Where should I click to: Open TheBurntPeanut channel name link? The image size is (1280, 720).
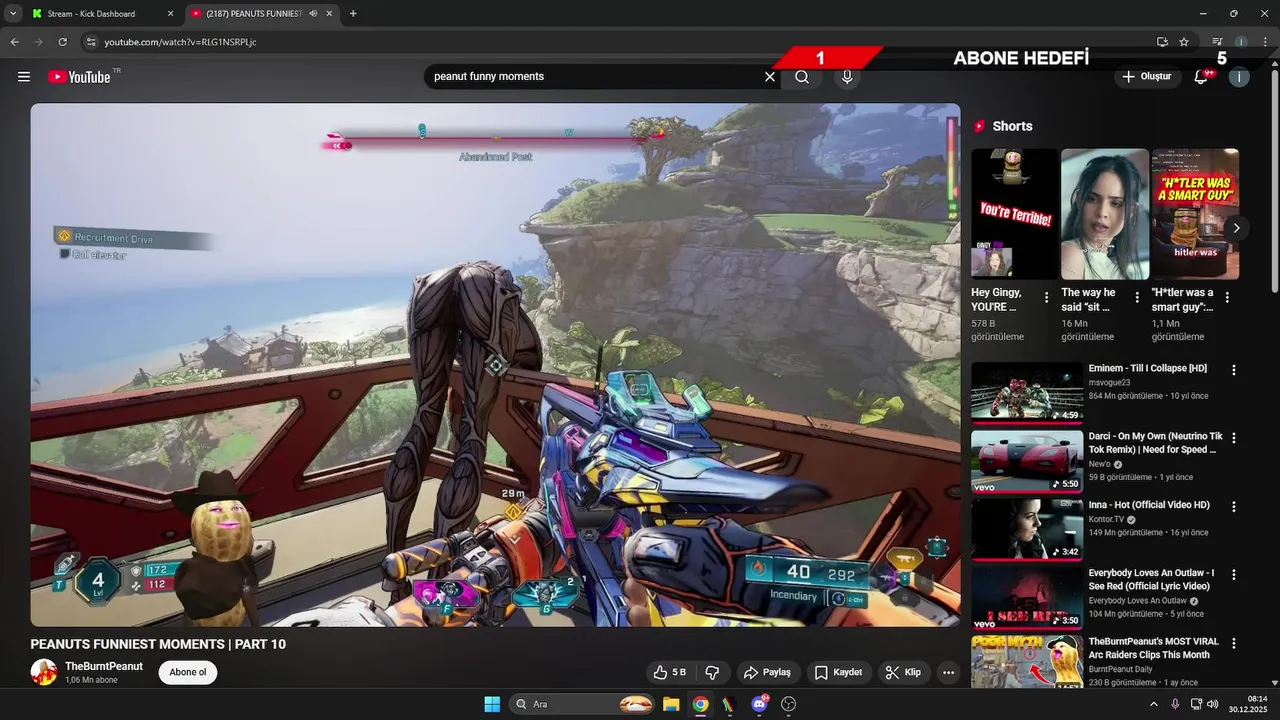(104, 666)
